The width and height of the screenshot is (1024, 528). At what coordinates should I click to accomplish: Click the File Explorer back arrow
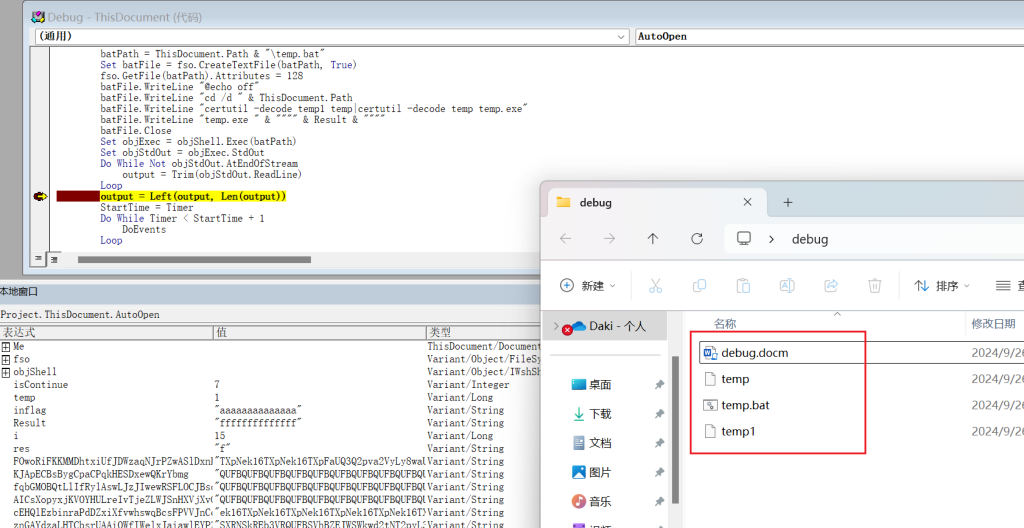[566, 239]
